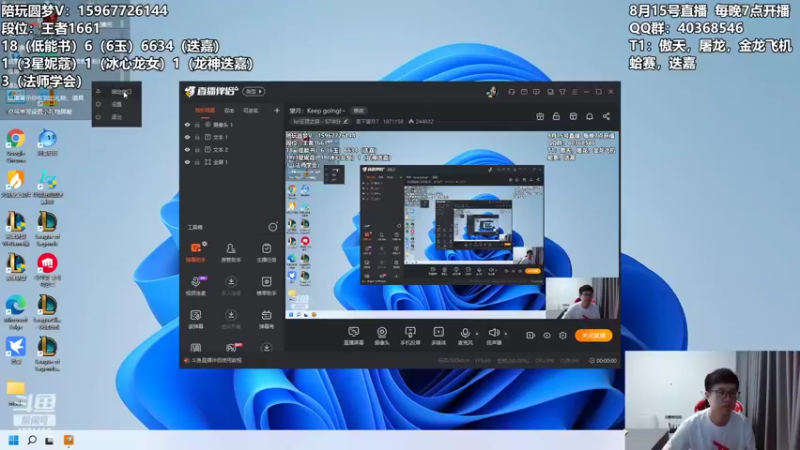Toggle visibility of 摄像头 1 source
This screenshot has height=450, width=800.
point(187,124)
